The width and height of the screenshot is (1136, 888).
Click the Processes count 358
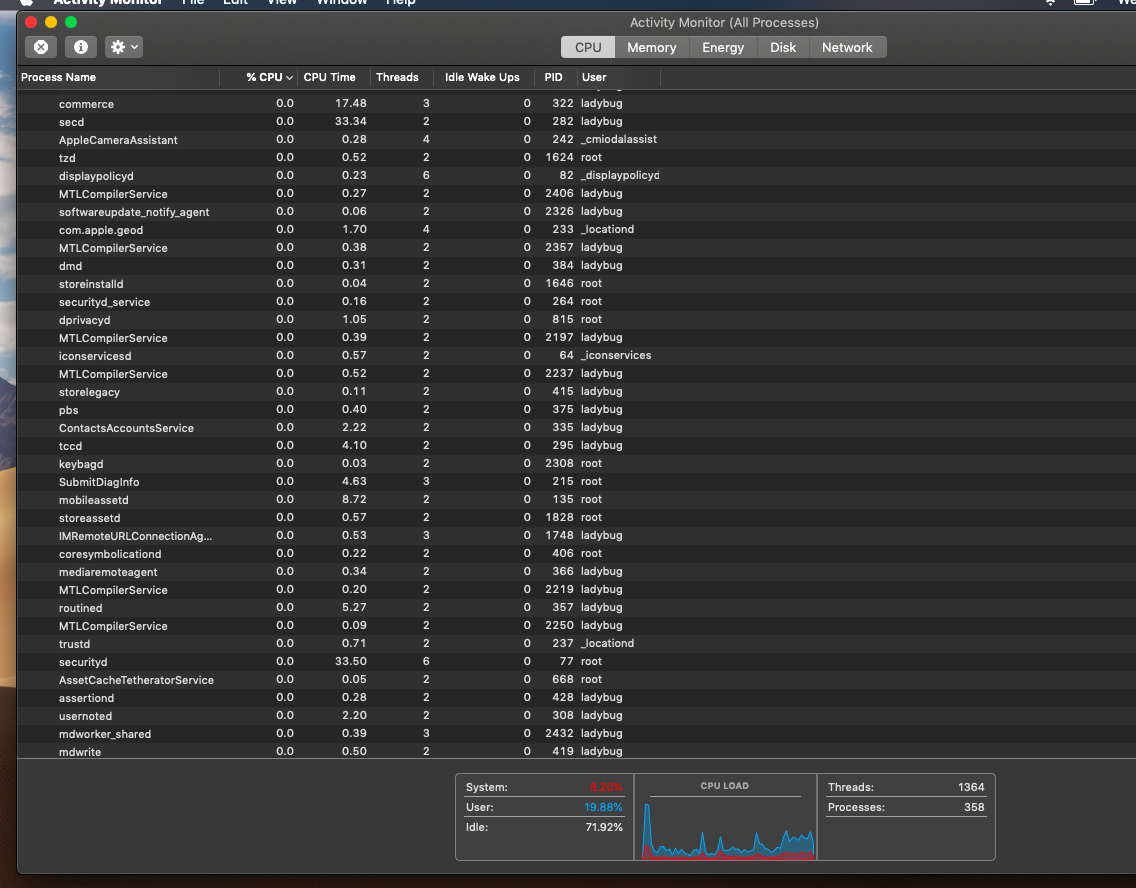tap(974, 807)
